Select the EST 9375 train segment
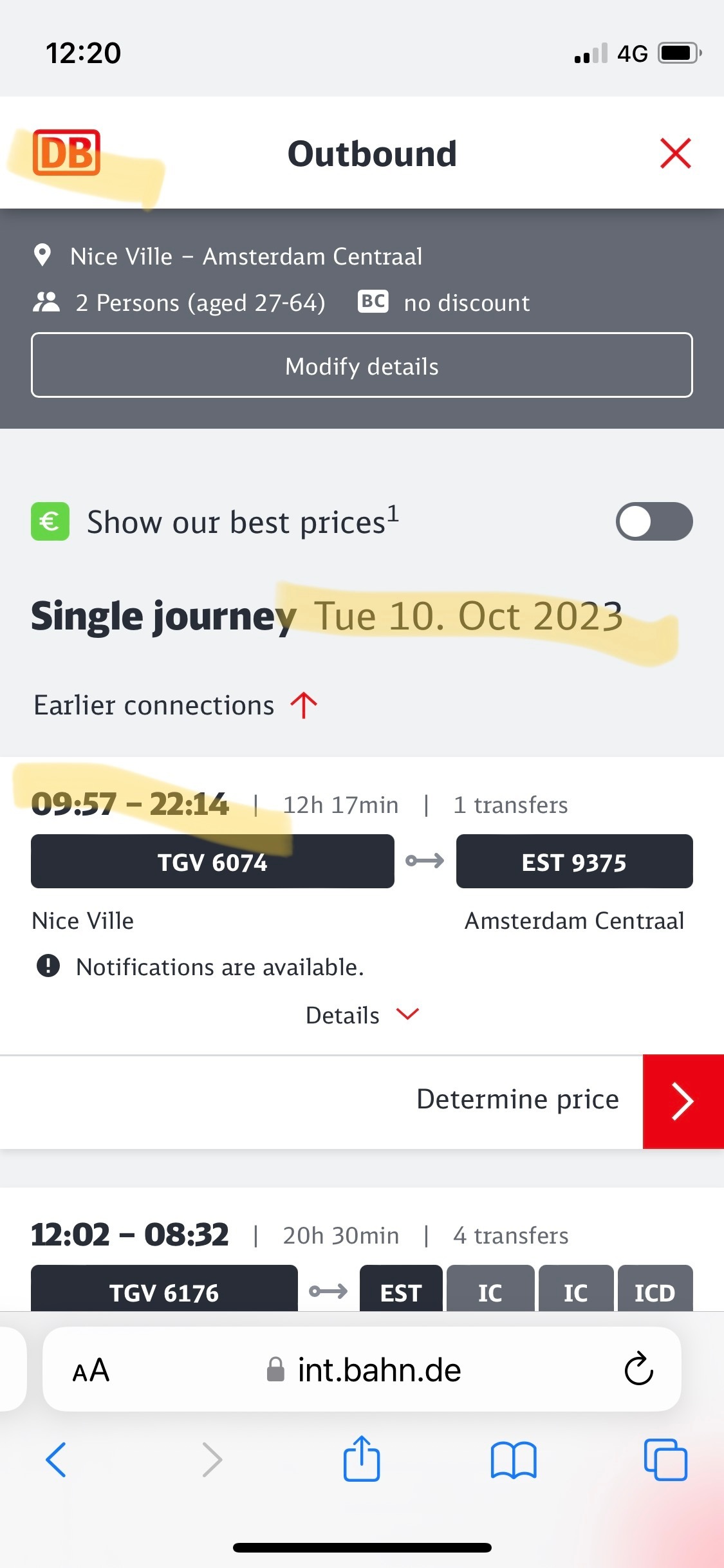Viewport: 724px width, 1568px height. [x=574, y=861]
